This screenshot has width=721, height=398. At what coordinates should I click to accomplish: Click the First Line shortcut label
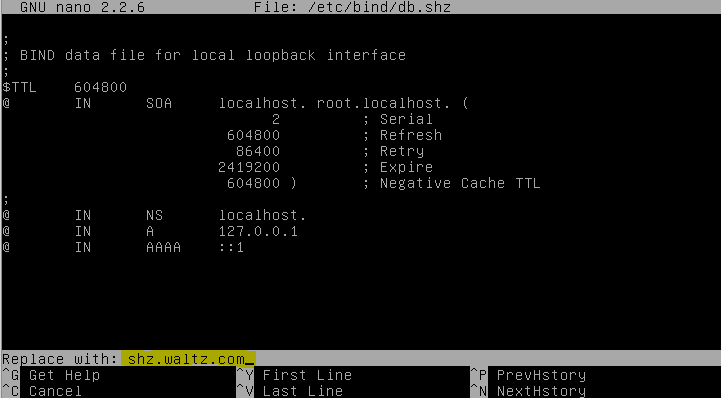(307, 375)
